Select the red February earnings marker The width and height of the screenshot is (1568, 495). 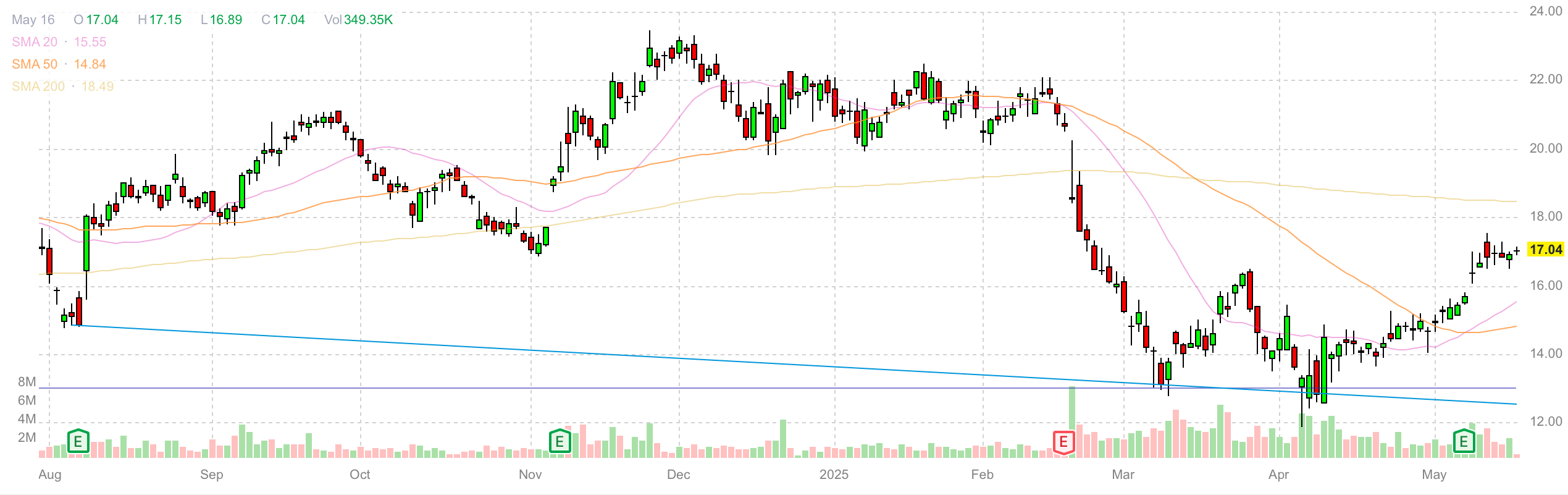point(1063,442)
